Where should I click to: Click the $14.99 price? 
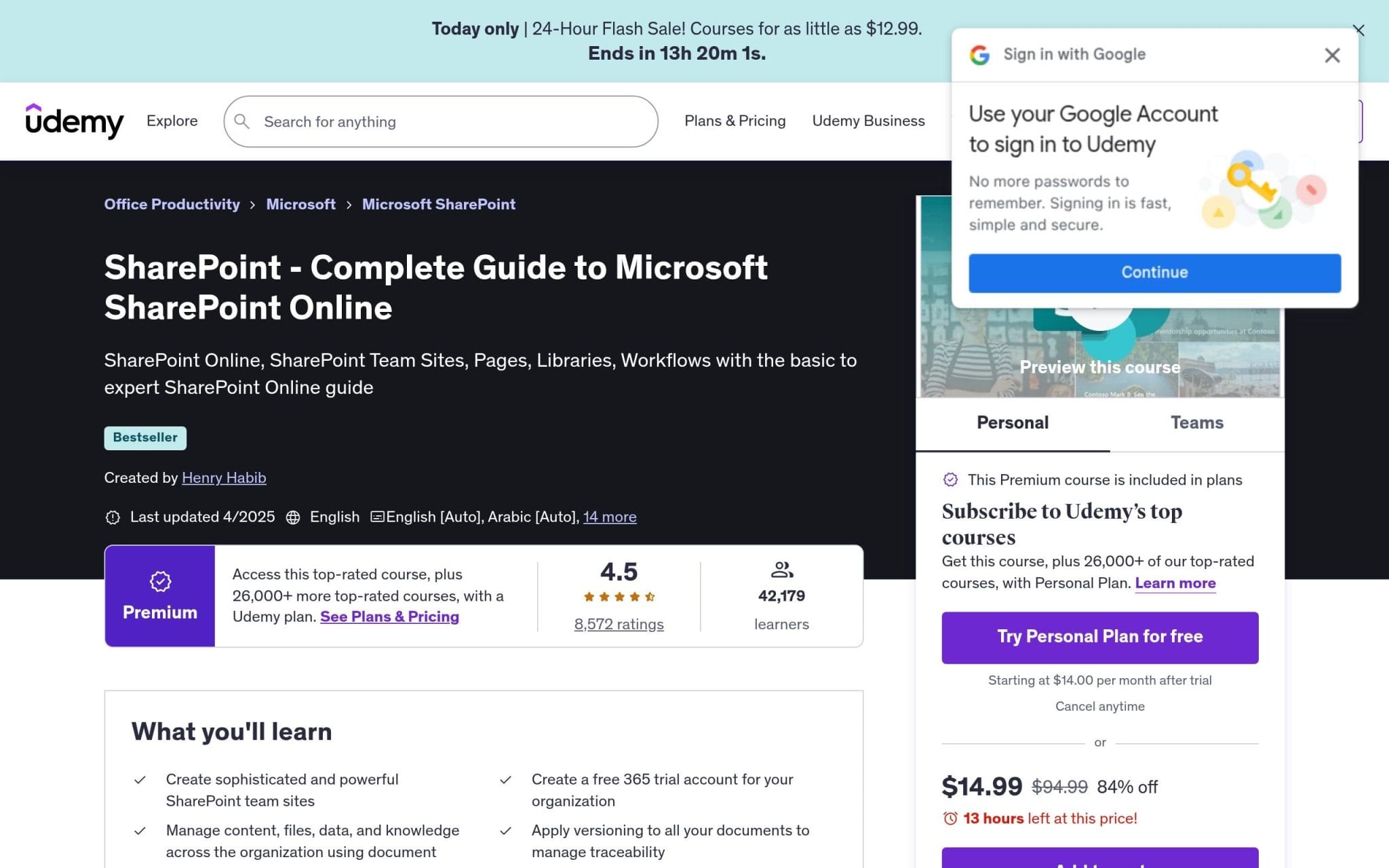(981, 787)
